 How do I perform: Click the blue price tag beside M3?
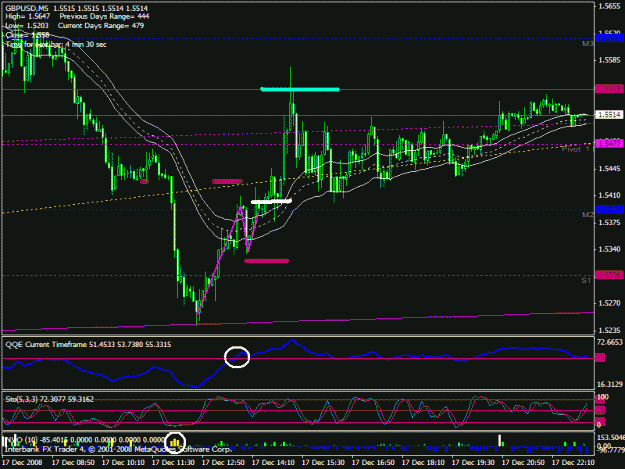(x=609, y=38)
